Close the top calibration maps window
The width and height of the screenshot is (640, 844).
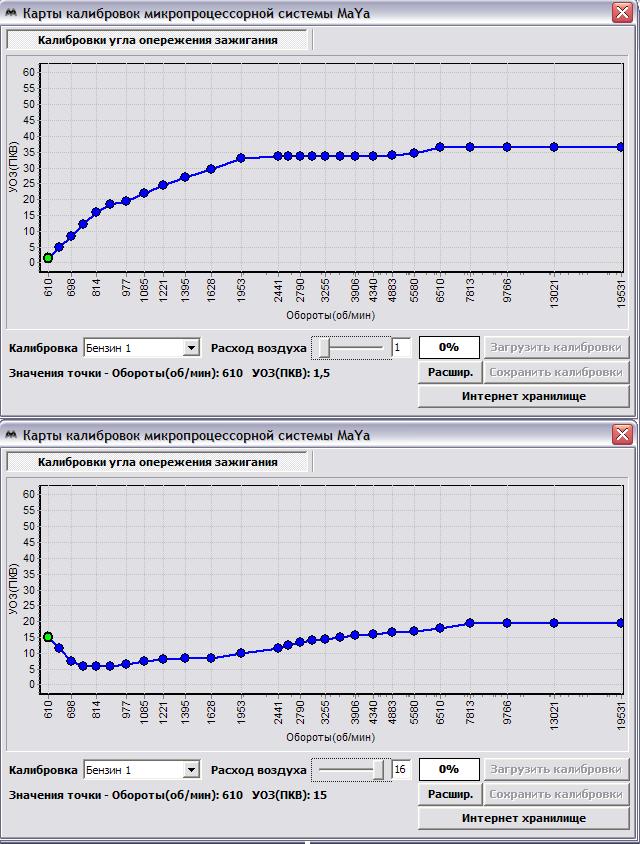click(622, 12)
